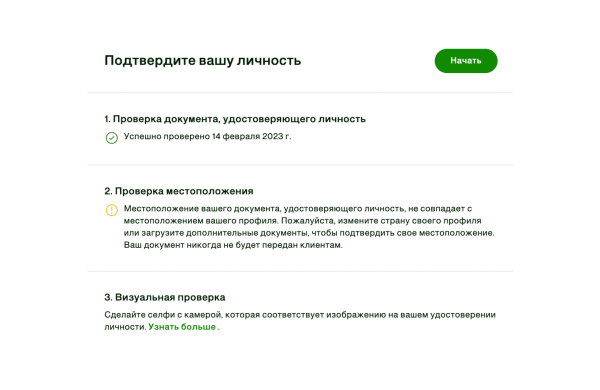The image size is (600, 390).
Task: Click the yellow exclamation warning icon
Action: pyautogui.click(x=111, y=210)
